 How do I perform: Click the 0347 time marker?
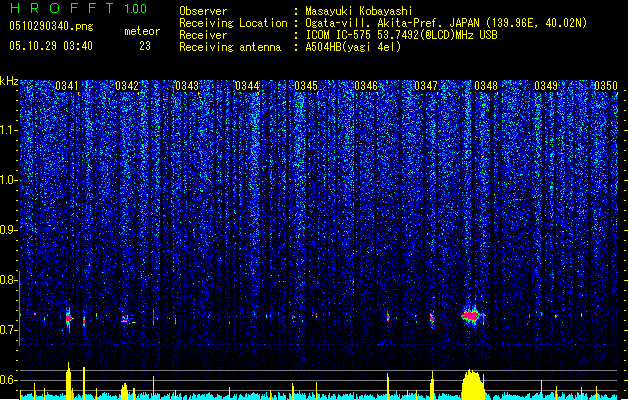pos(426,86)
